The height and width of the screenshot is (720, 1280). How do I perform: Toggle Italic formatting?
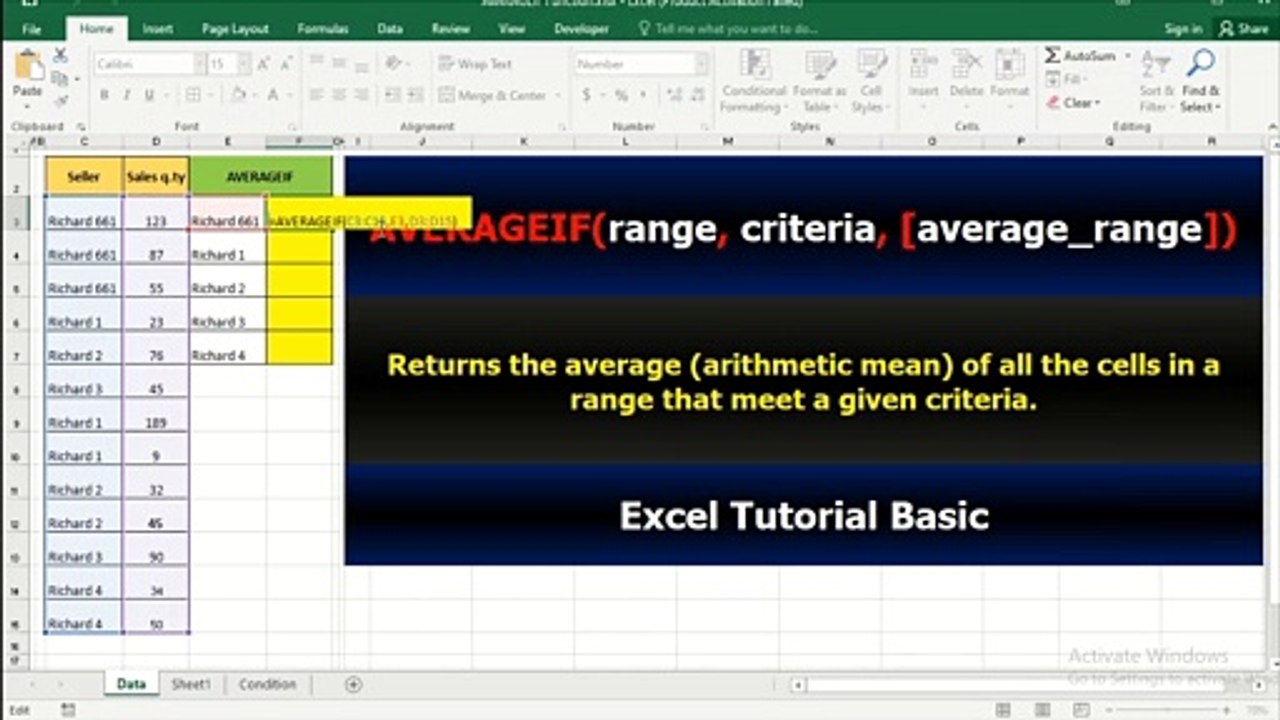point(127,95)
